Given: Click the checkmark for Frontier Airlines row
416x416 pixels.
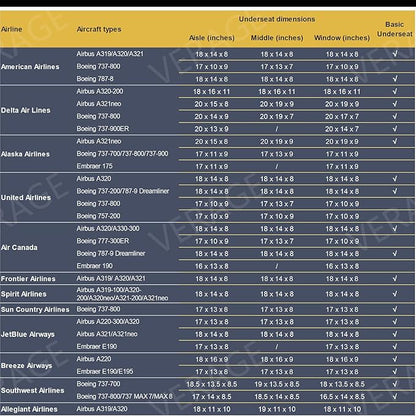Looking at the screenshot, I should [395, 278].
